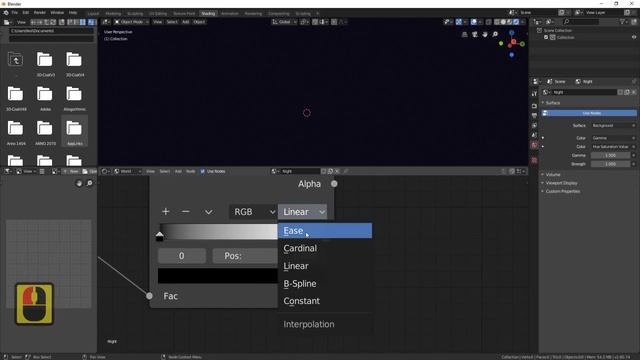Select Scene Collection in outliner
This screenshot has height=360, width=640.
558,31
